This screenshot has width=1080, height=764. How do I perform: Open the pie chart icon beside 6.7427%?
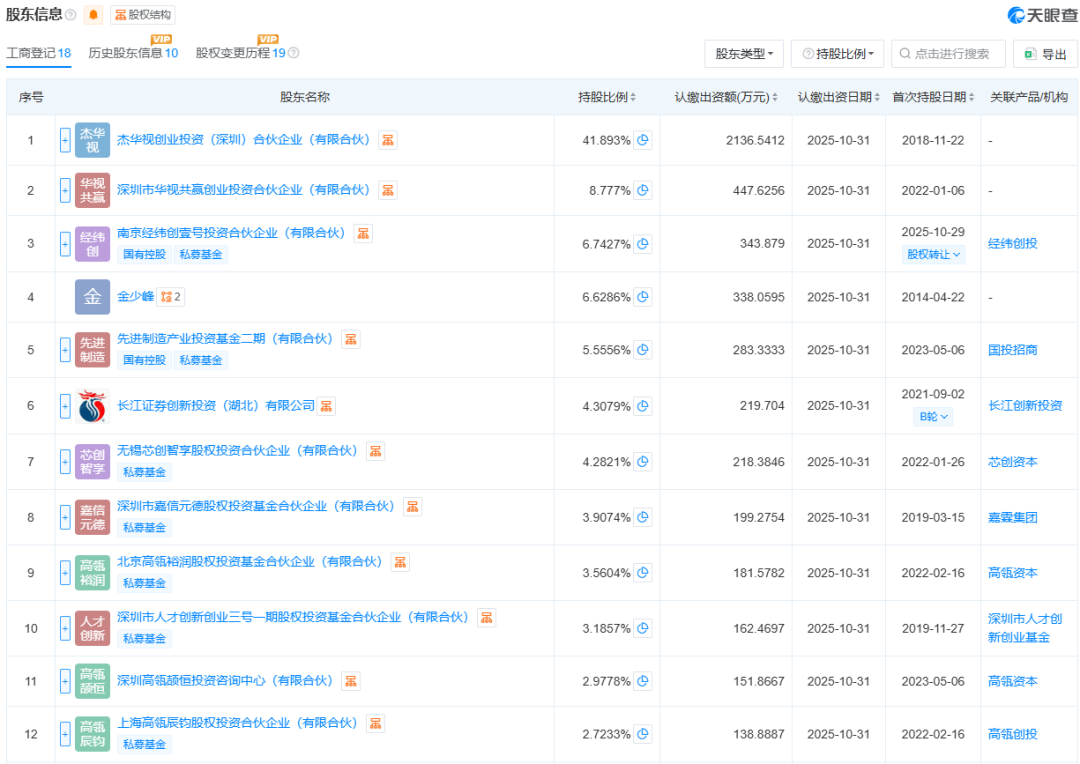[x=643, y=243]
